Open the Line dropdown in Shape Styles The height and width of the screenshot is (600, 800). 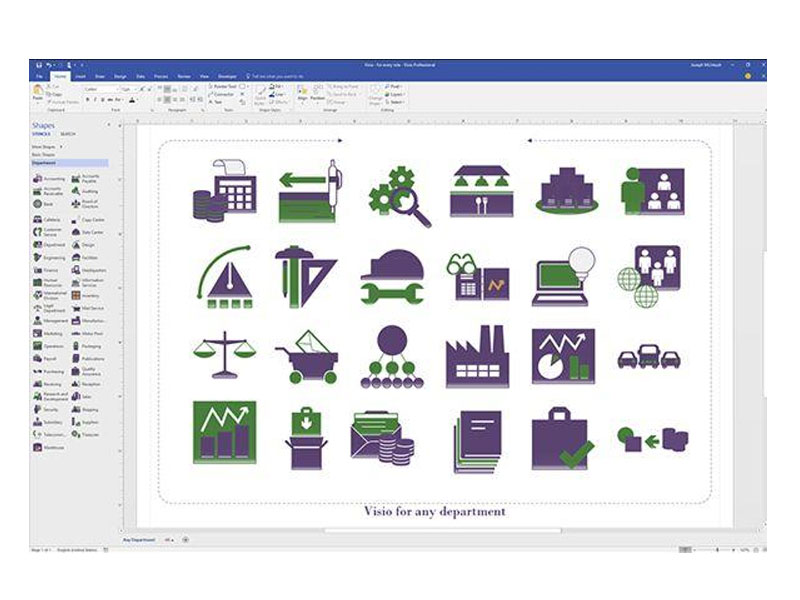(x=277, y=94)
